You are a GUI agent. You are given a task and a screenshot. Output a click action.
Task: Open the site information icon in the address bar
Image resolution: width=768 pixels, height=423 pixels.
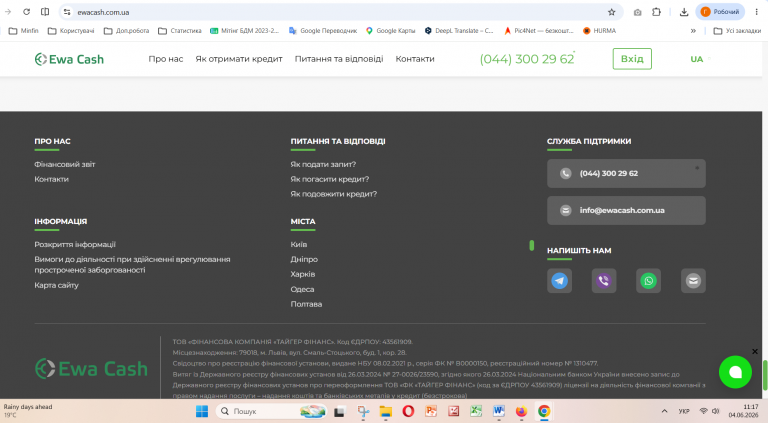(67, 12)
